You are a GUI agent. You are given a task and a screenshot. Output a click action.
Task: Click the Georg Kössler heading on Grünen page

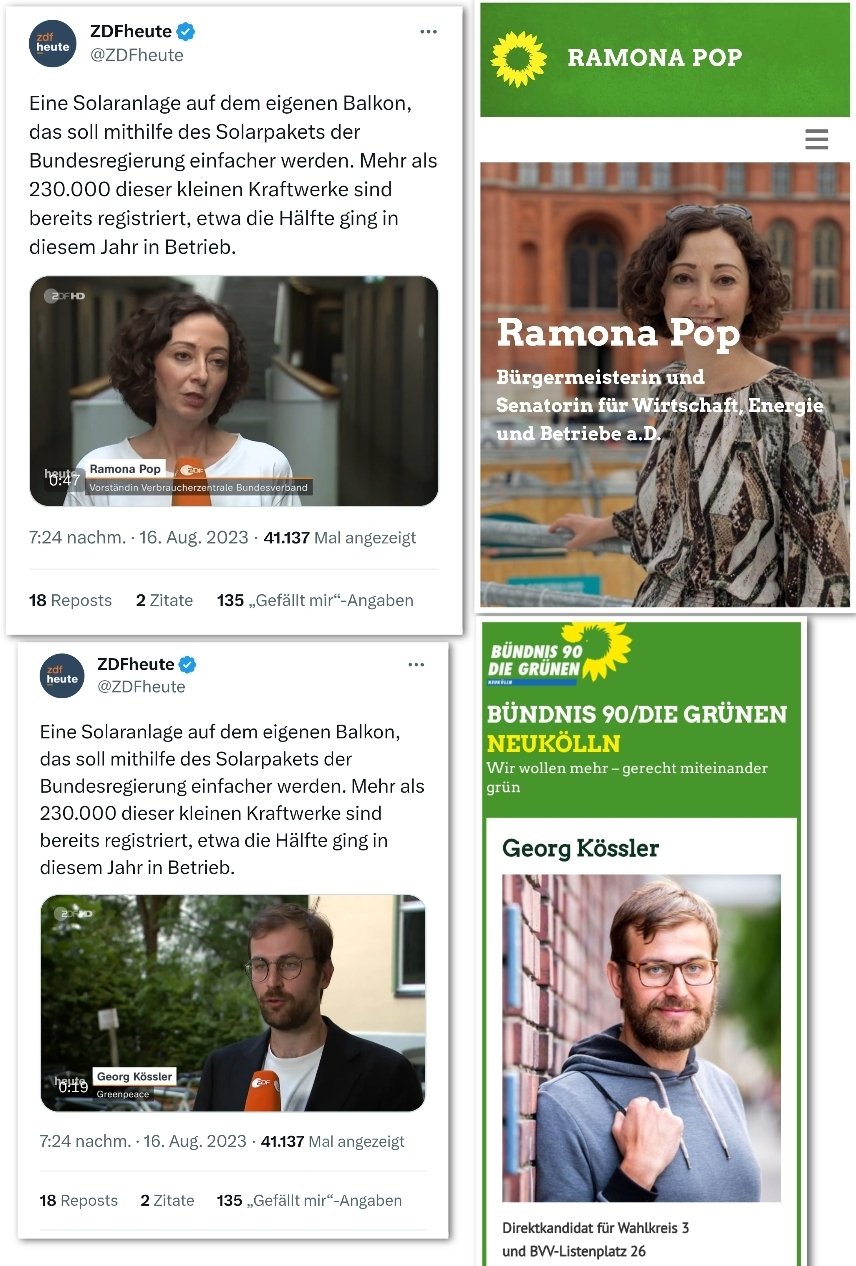pyautogui.click(x=580, y=849)
